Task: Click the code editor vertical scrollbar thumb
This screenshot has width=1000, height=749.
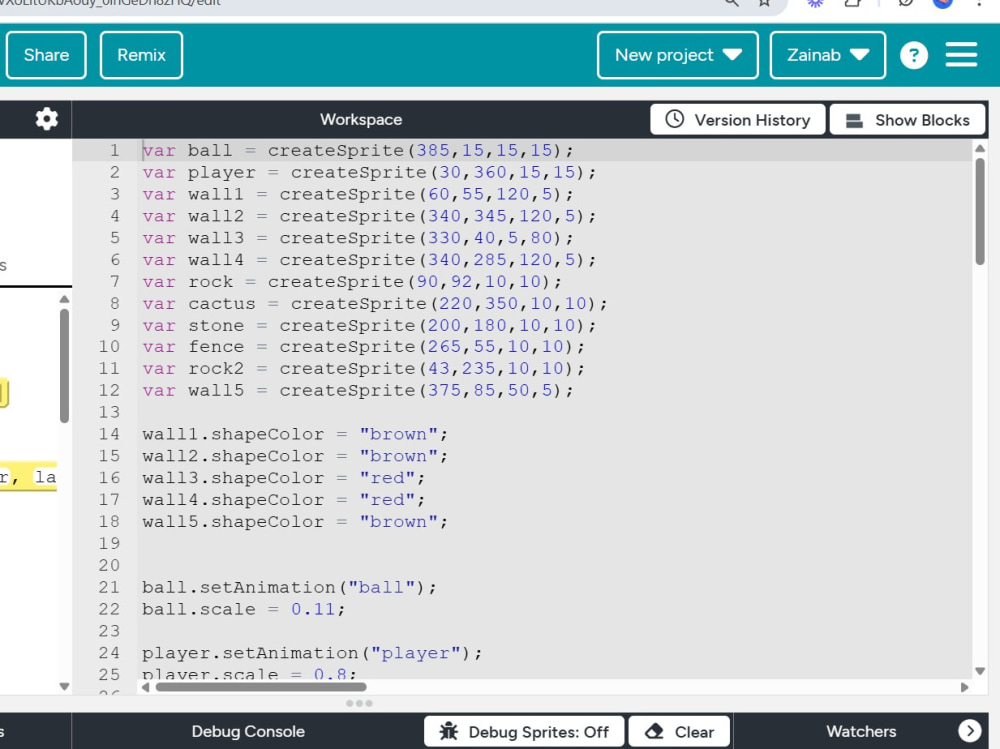Action: pos(980,211)
